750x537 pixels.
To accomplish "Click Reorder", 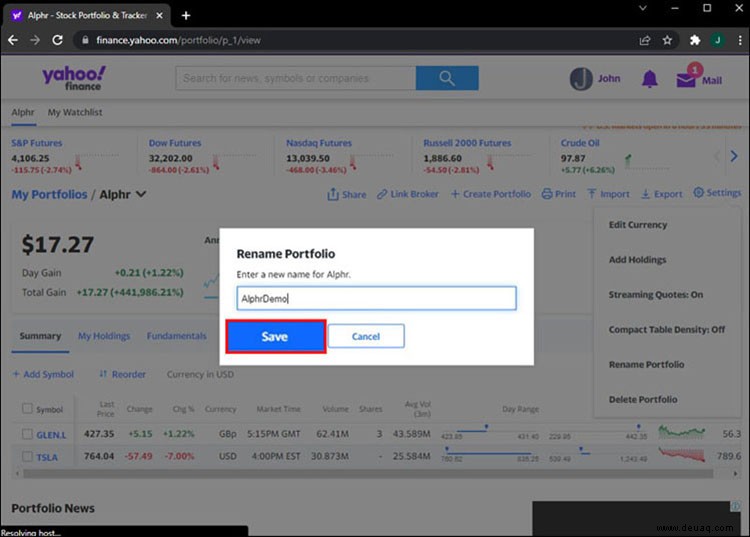I will 122,374.
